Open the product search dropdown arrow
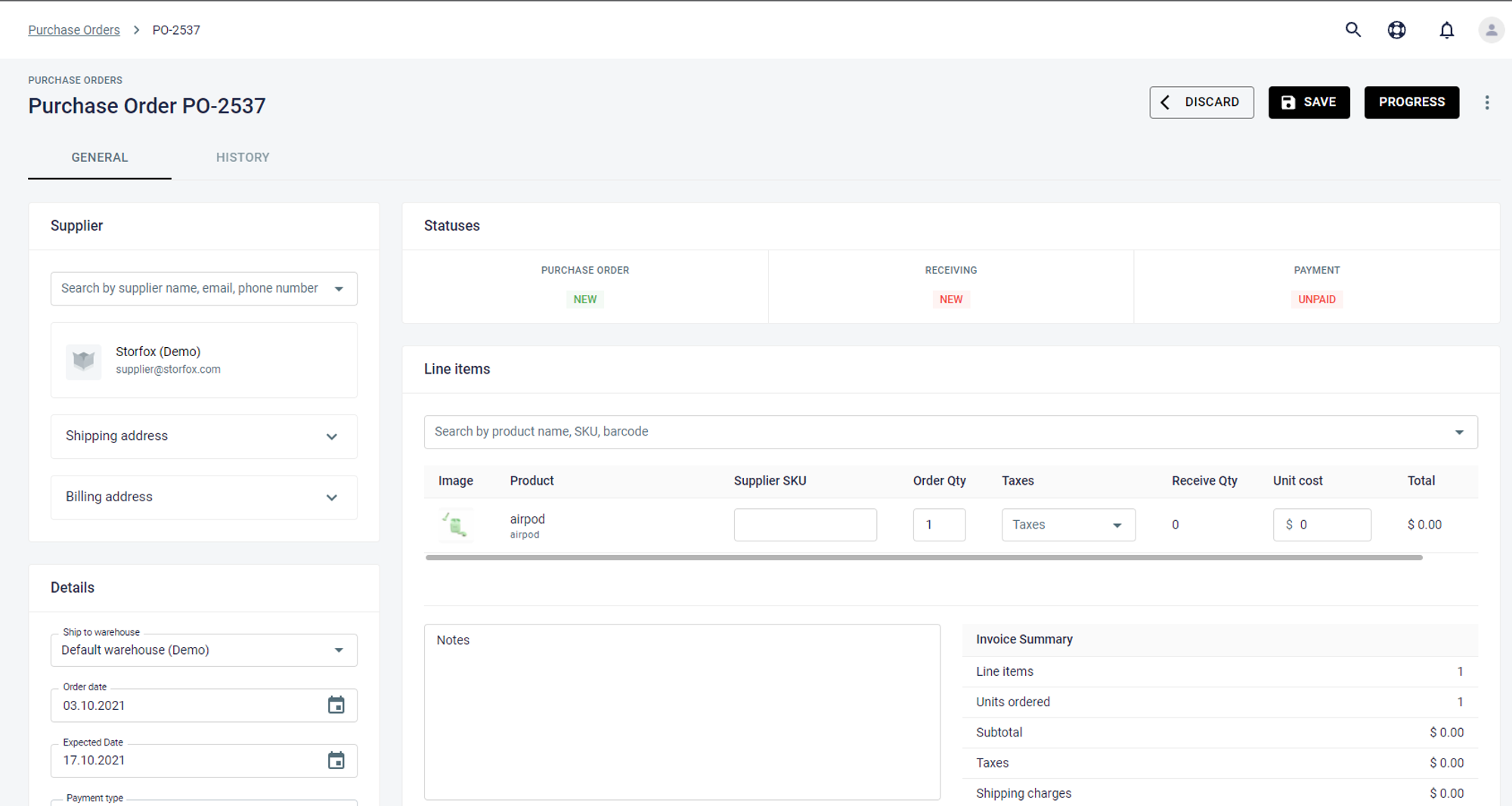Screen dimensions: 1512x806 (x=1459, y=432)
